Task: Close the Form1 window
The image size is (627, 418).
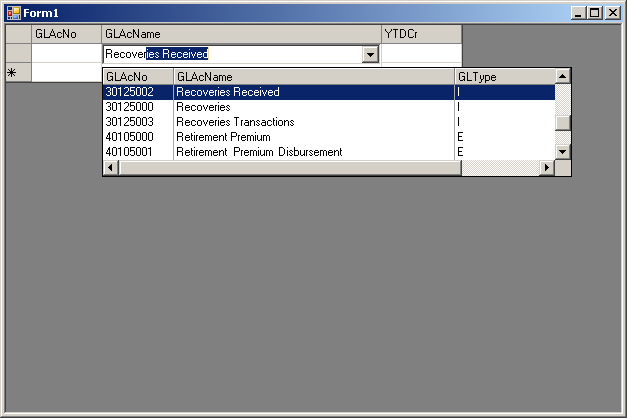Action: (x=613, y=13)
